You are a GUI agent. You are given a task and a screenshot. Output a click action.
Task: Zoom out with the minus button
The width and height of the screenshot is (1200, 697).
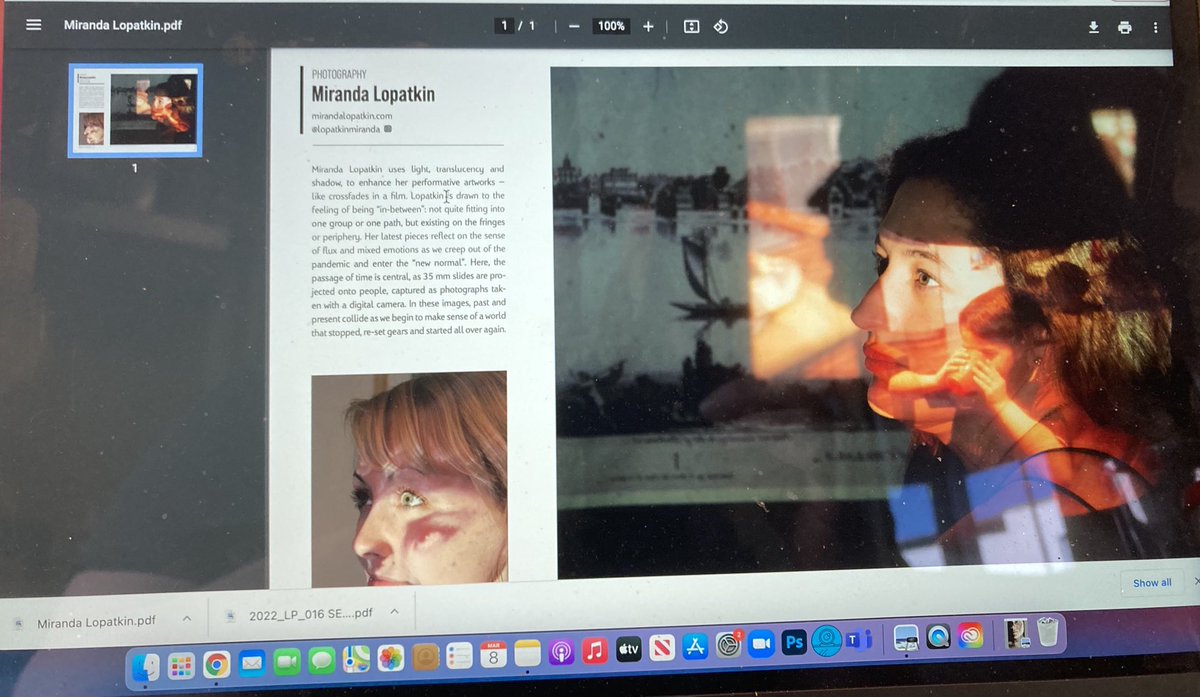pos(574,27)
